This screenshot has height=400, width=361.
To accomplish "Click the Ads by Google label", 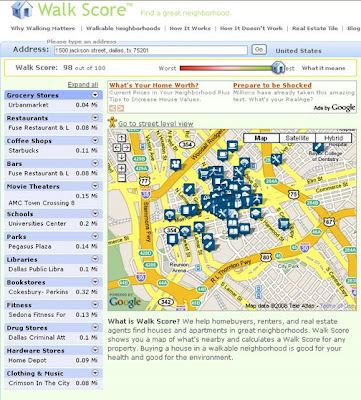I will (334, 108).
